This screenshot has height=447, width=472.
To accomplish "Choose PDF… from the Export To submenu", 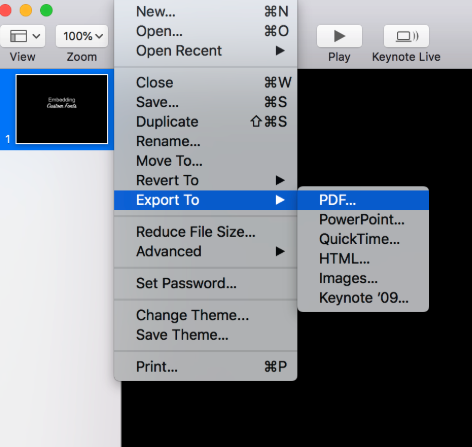I will (363, 200).
